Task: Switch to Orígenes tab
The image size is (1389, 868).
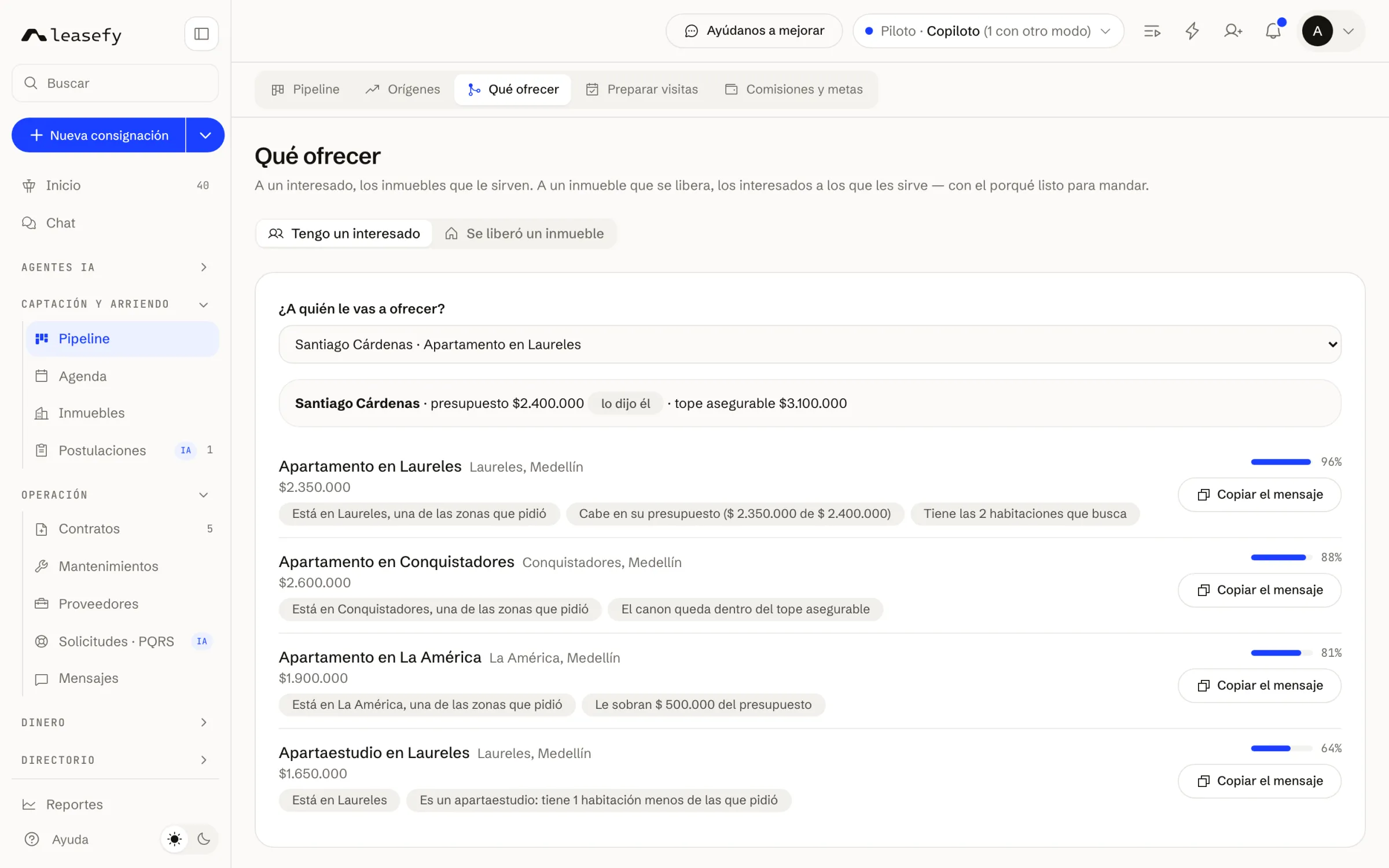Action: [403, 90]
